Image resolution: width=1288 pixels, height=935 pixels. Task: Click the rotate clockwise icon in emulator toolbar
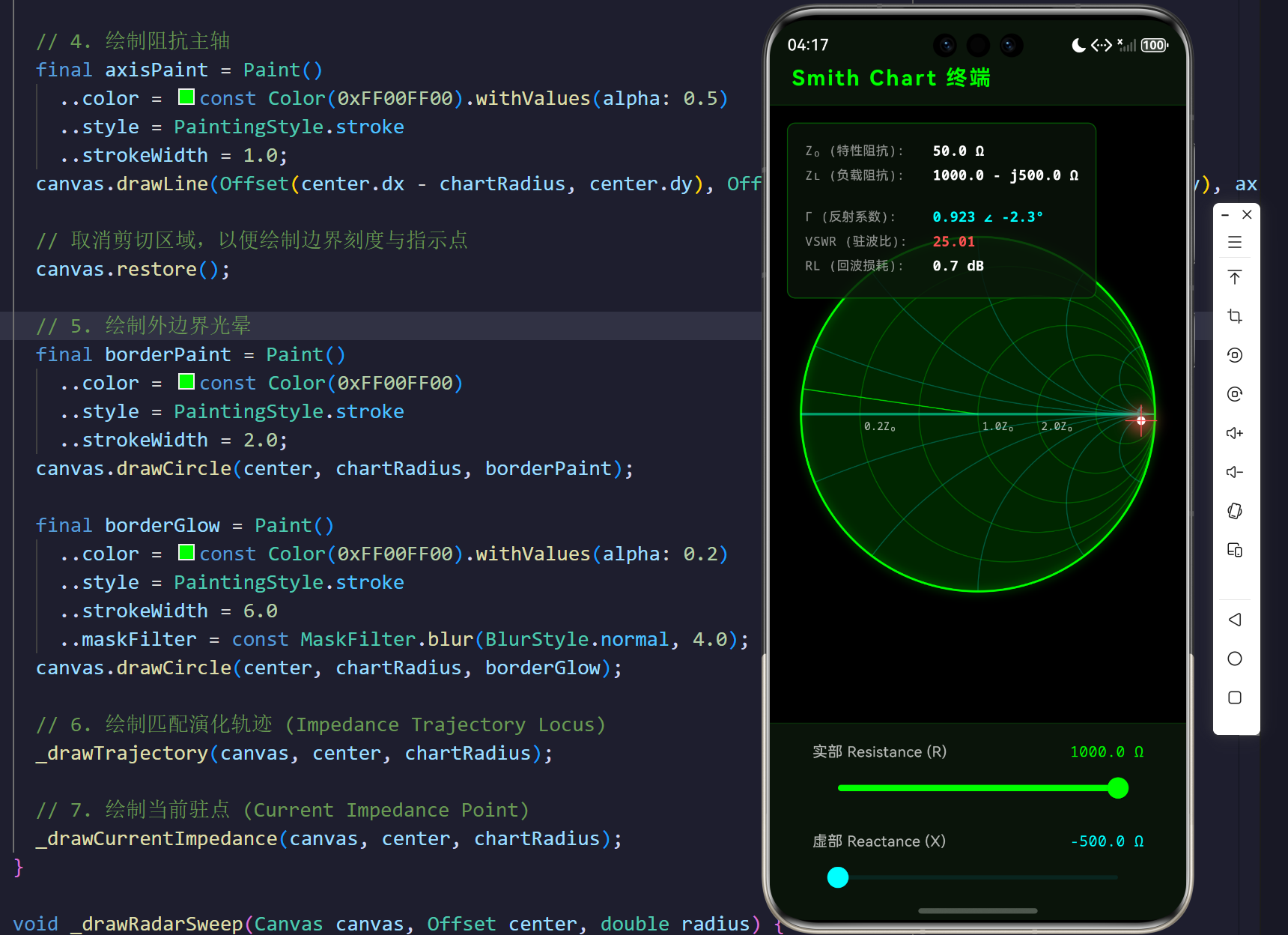(1235, 394)
